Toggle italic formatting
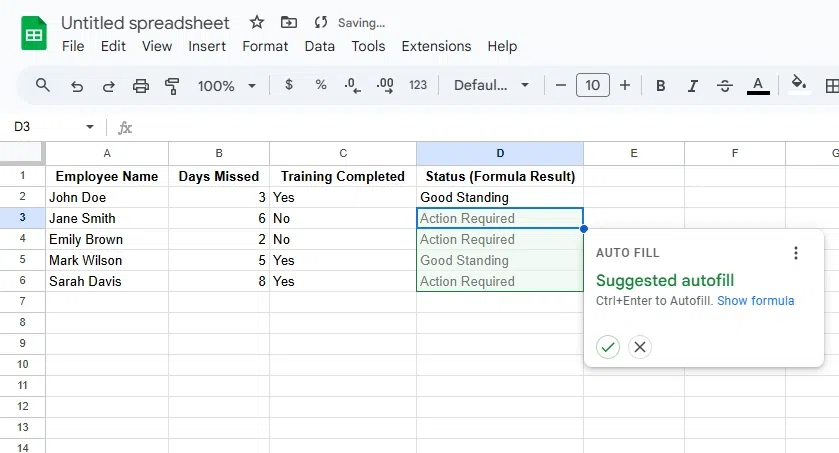Image resolution: width=839 pixels, height=453 pixels. coord(692,86)
